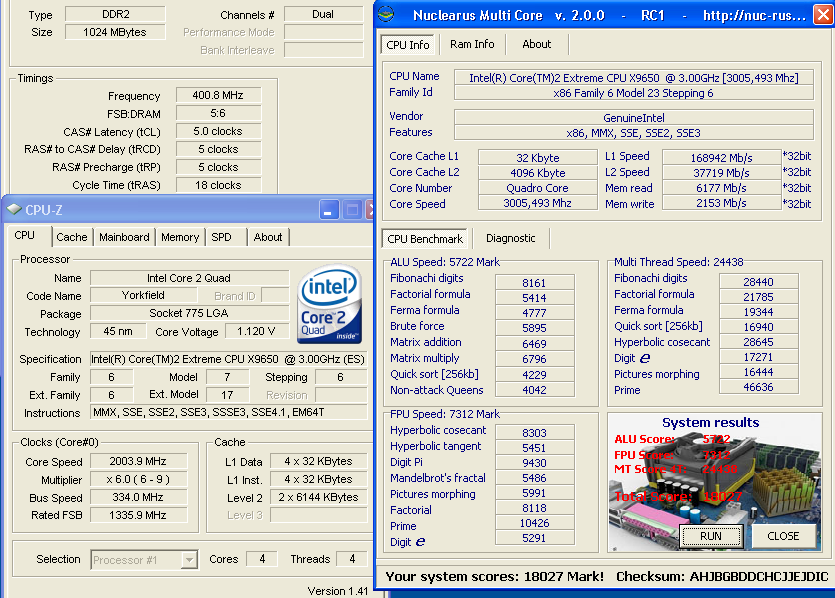
Task: Click the Multi Thread Prime score 46636
Action: (758, 387)
